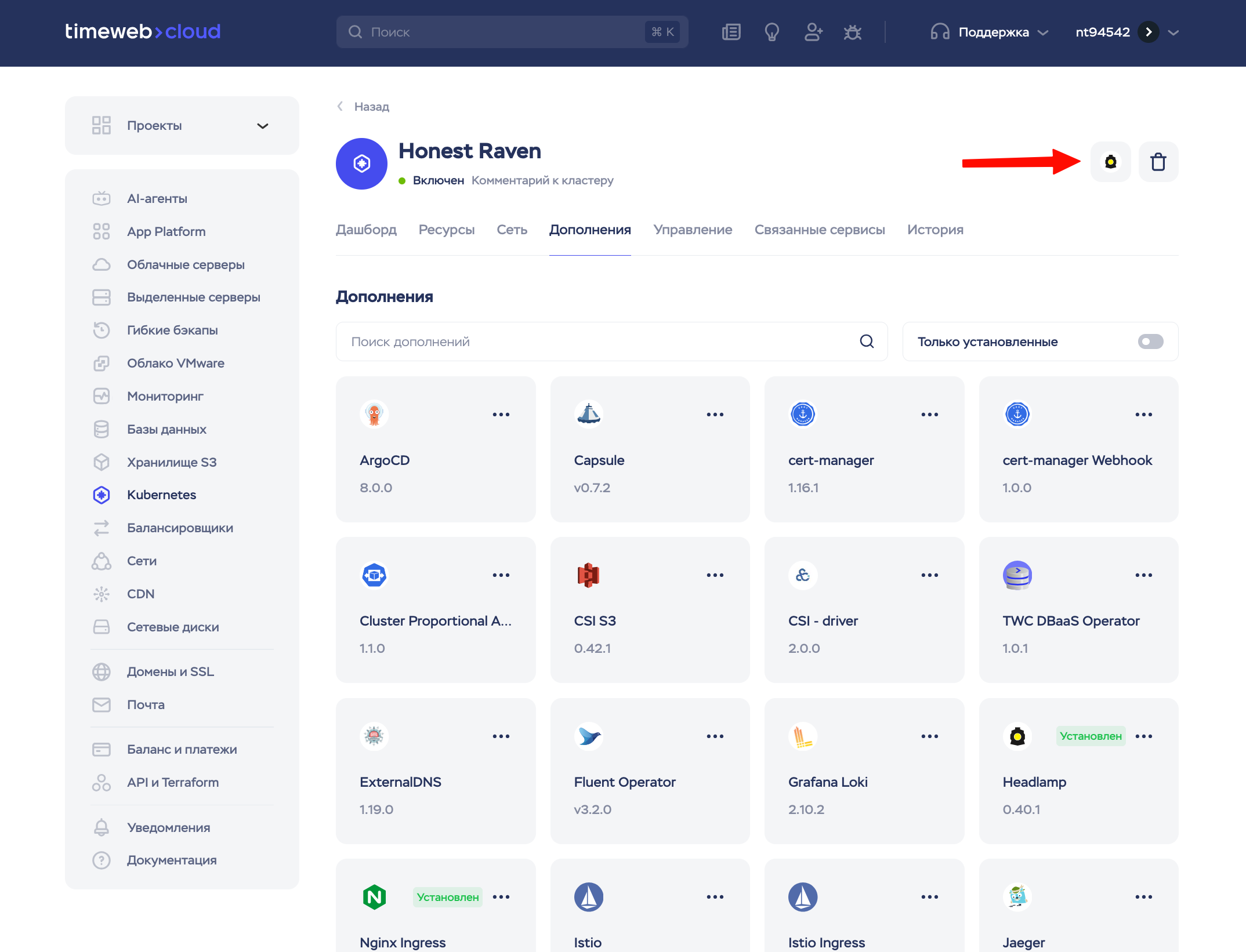The width and height of the screenshot is (1246, 952).
Task: Expand the Проекты dropdown
Action: pos(263,126)
